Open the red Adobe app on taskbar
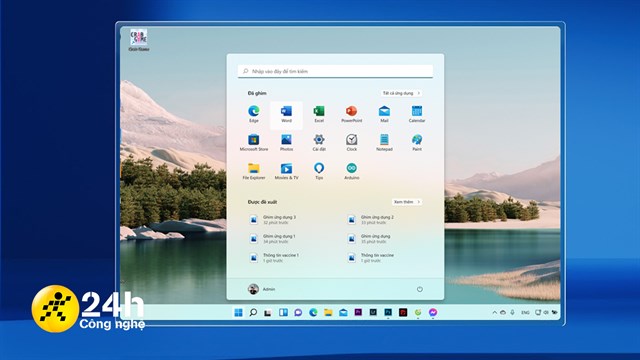The height and width of the screenshot is (360, 640). [x=403, y=313]
